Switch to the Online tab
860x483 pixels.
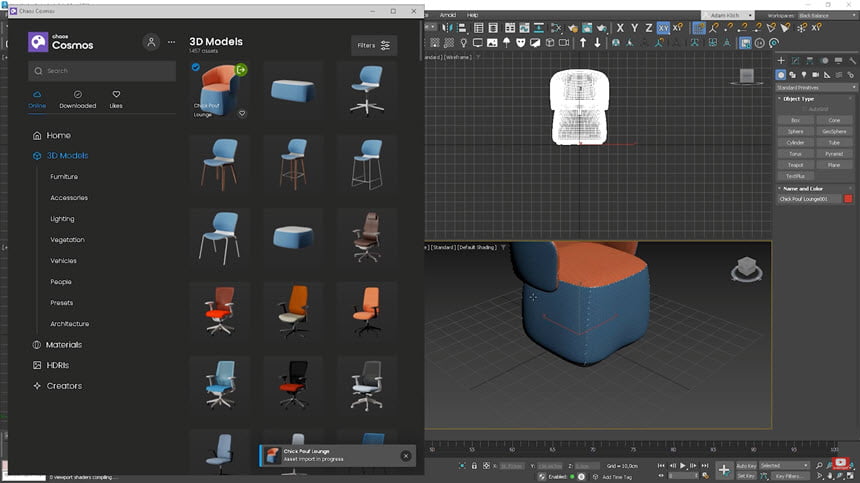point(37,100)
